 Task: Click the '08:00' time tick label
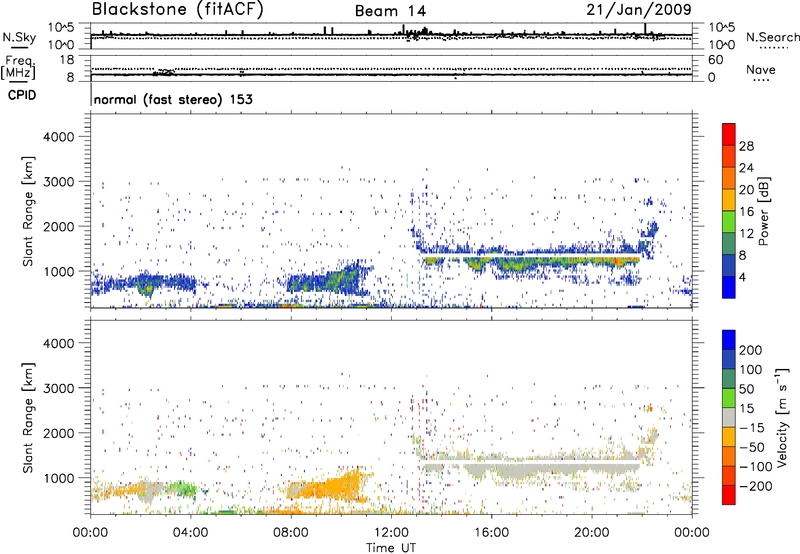(291, 533)
